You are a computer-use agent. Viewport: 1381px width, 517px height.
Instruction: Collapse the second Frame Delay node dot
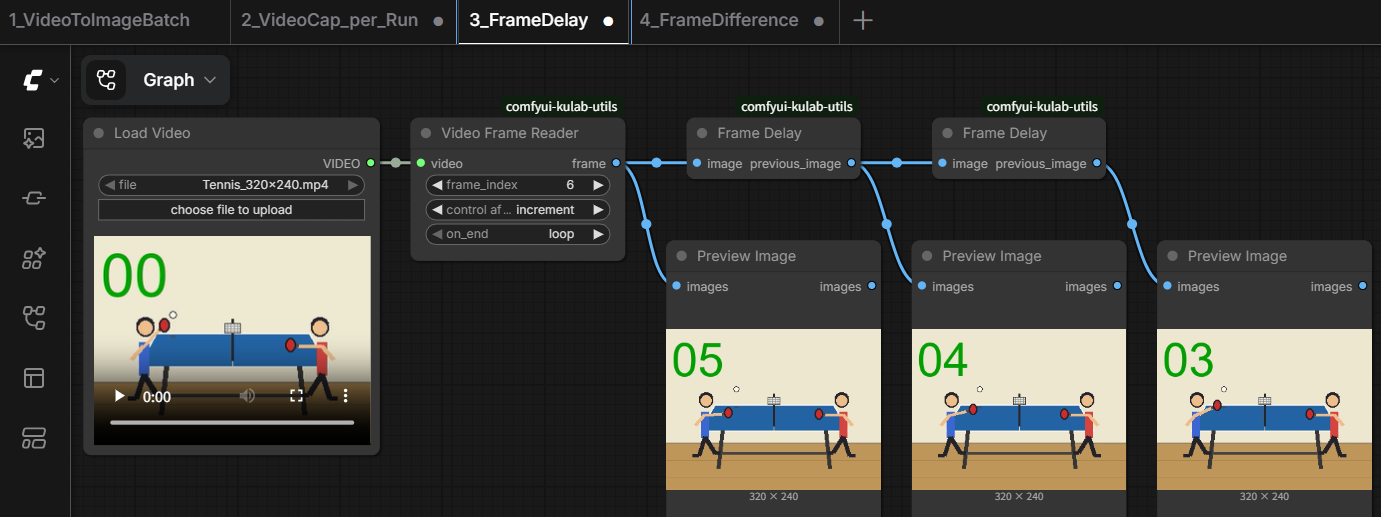pos(948,133)
